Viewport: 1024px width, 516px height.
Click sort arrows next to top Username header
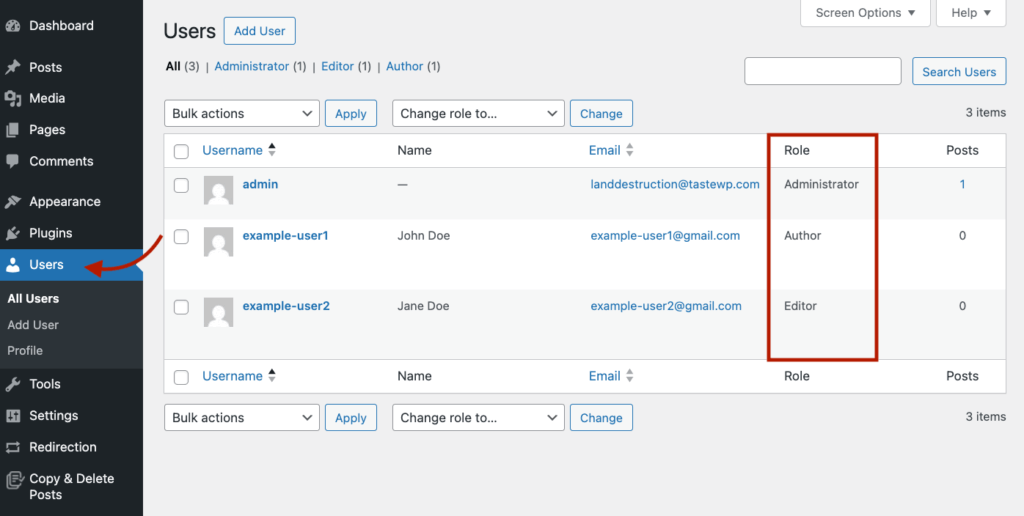(272, 150)
